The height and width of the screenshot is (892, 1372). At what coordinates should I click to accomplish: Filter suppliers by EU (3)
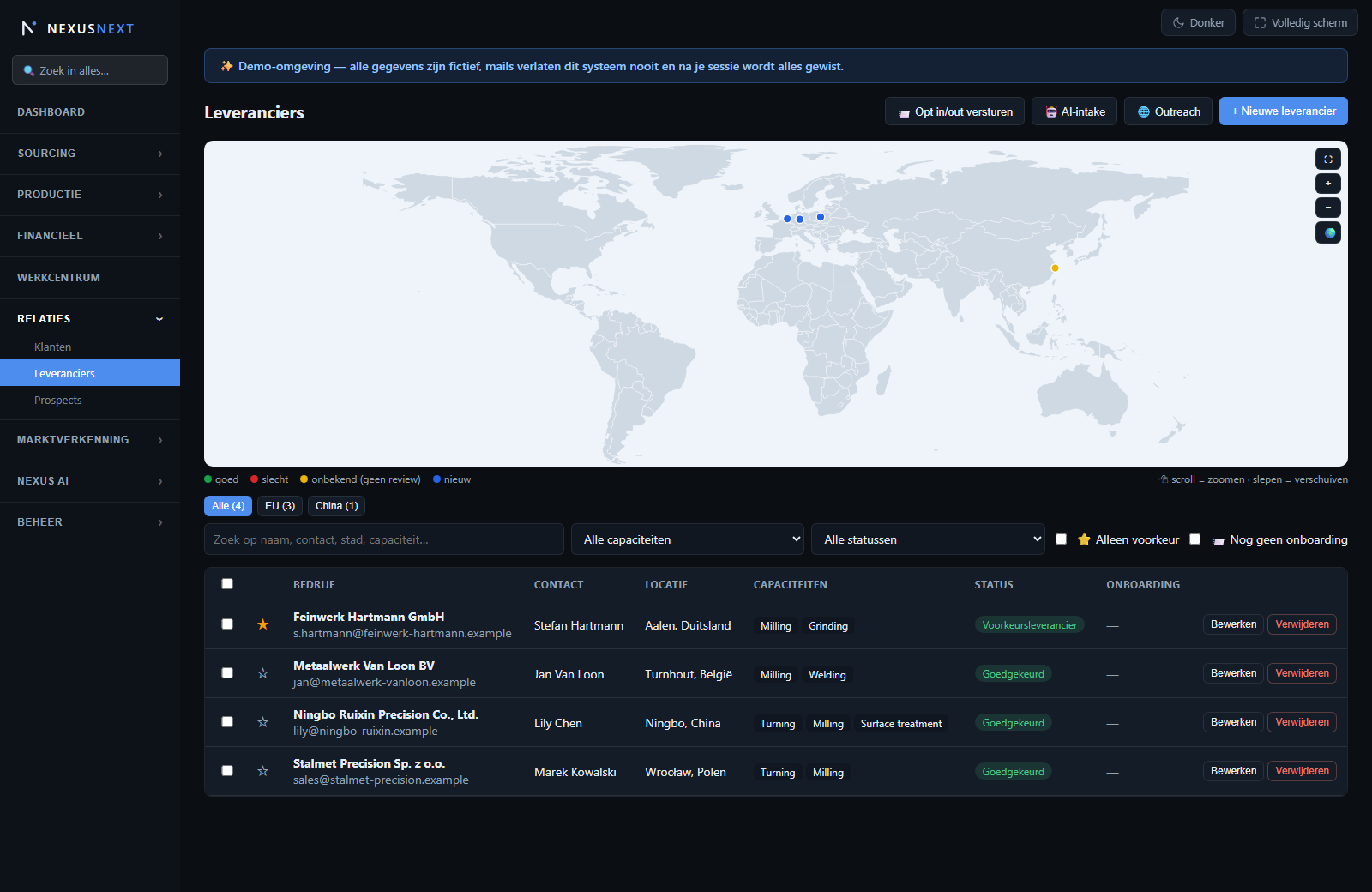(x=280, y=506)
